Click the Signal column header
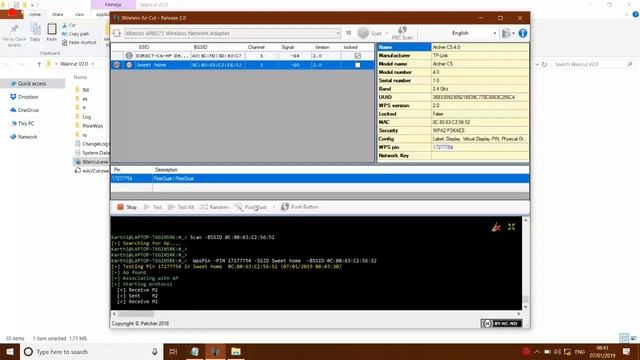 pos(288,47)
